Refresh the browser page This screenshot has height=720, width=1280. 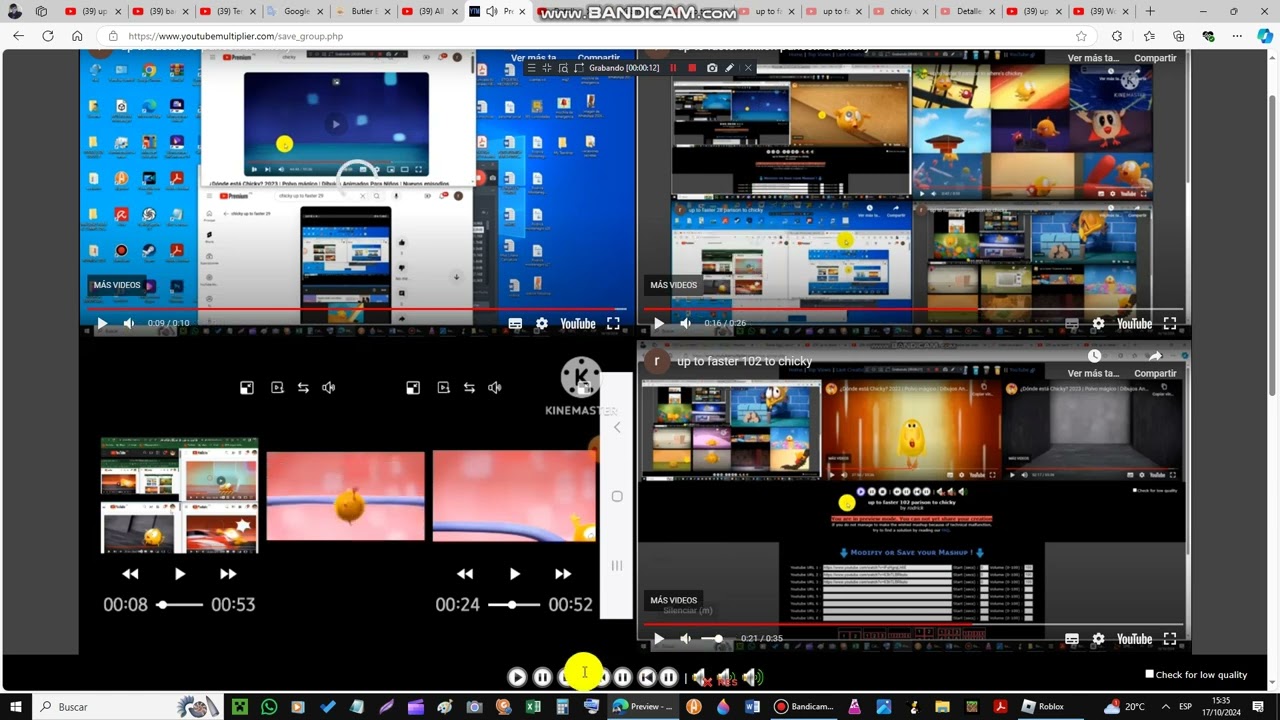click(47, 36)
